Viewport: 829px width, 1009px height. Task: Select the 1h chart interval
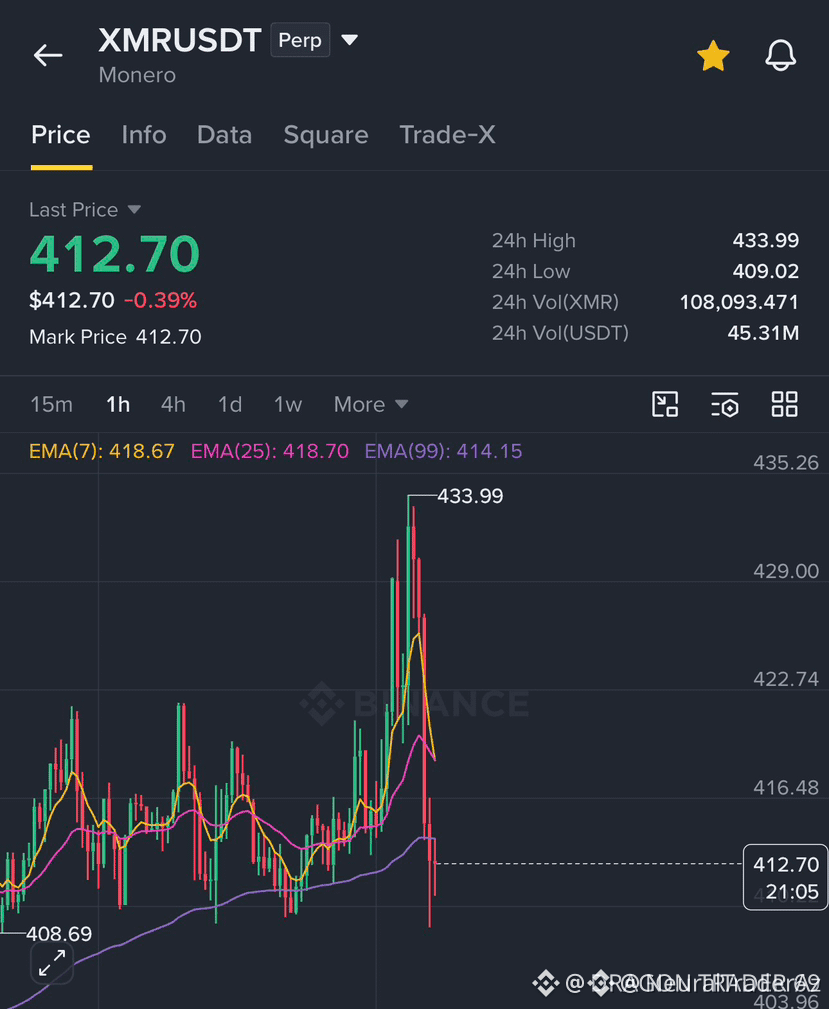(x=118, y=404)
